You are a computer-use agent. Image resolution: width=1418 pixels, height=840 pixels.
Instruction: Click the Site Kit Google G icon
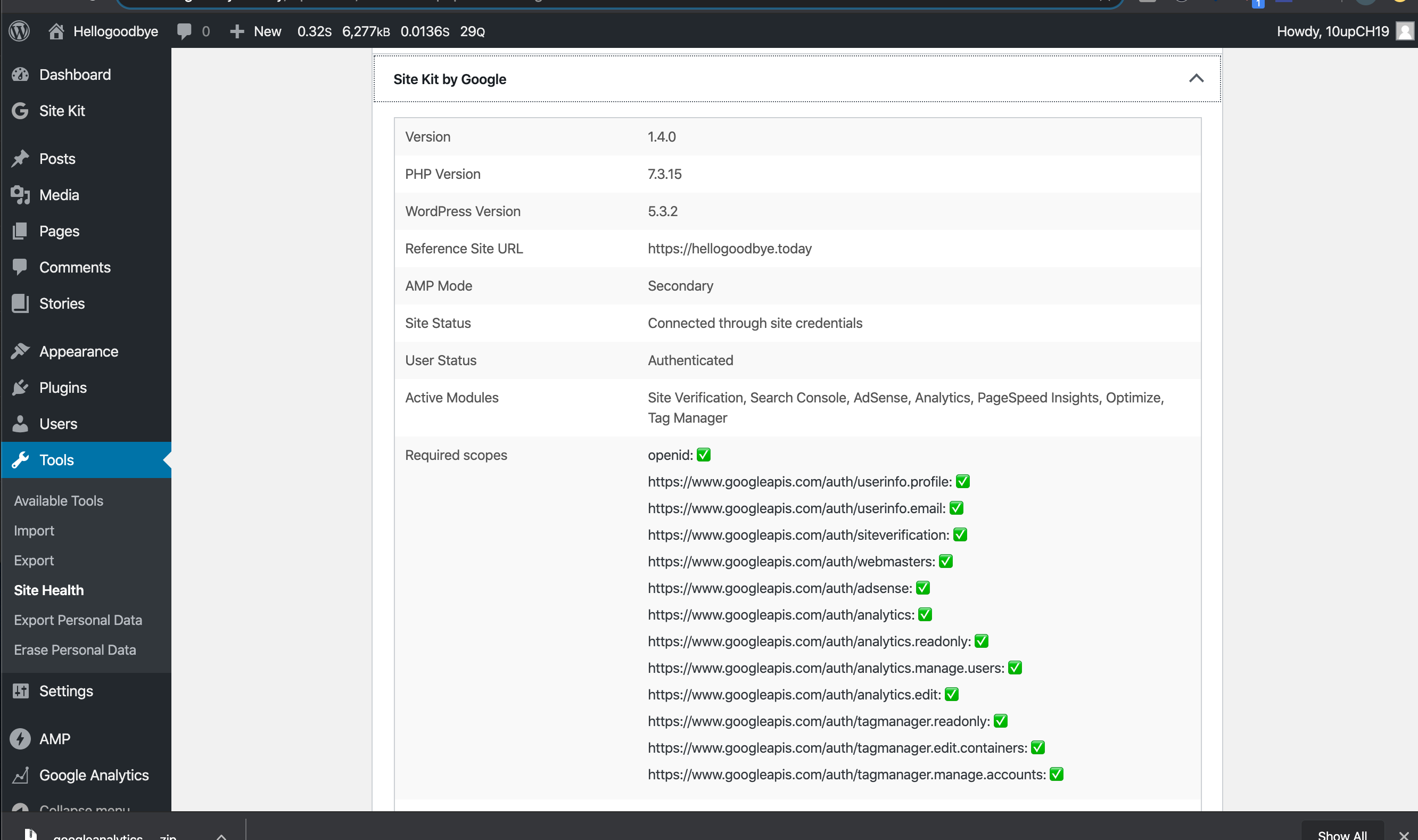pos(20,111)
